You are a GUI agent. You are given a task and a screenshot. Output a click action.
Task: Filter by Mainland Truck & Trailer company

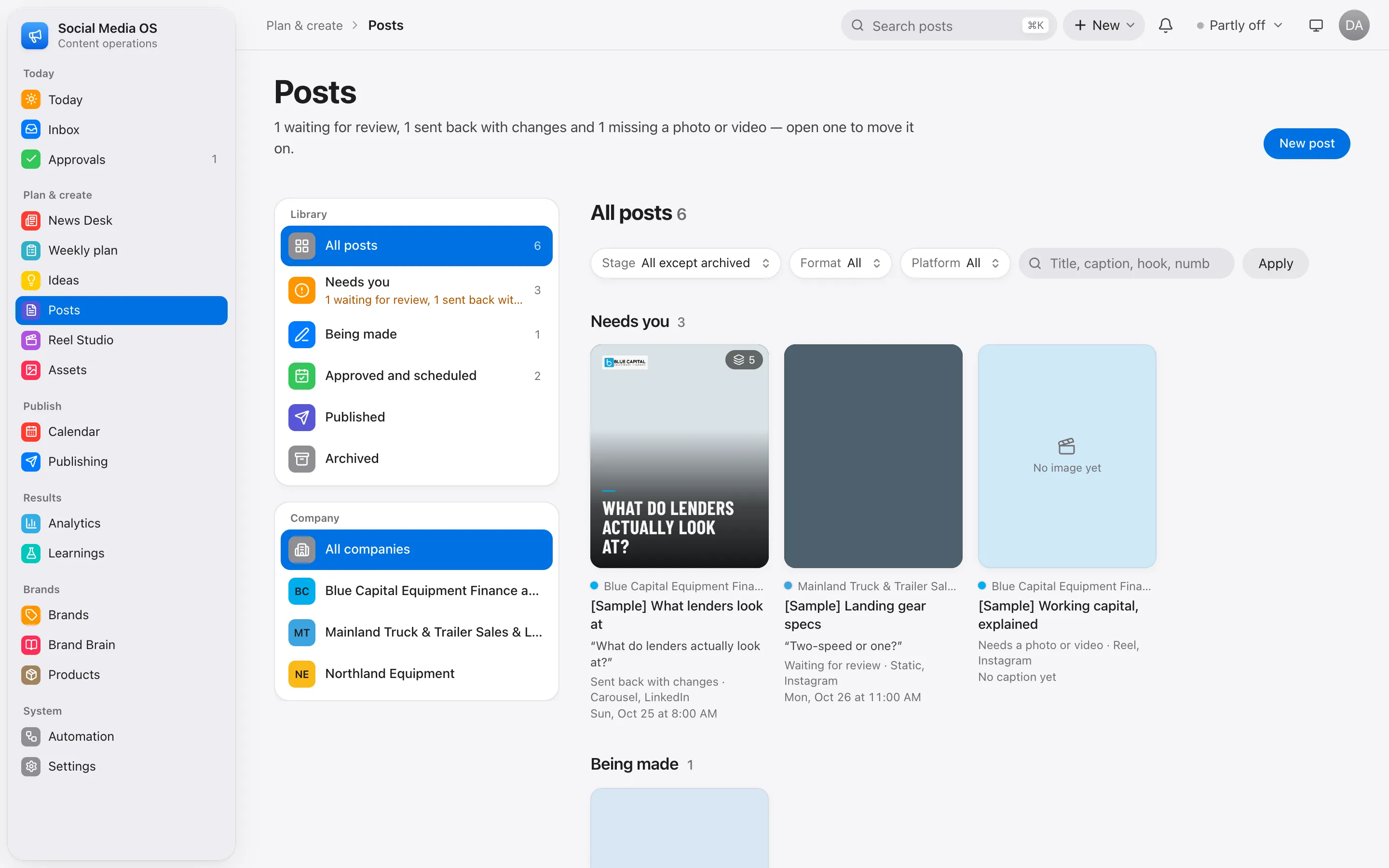click(x=416, y=632)
